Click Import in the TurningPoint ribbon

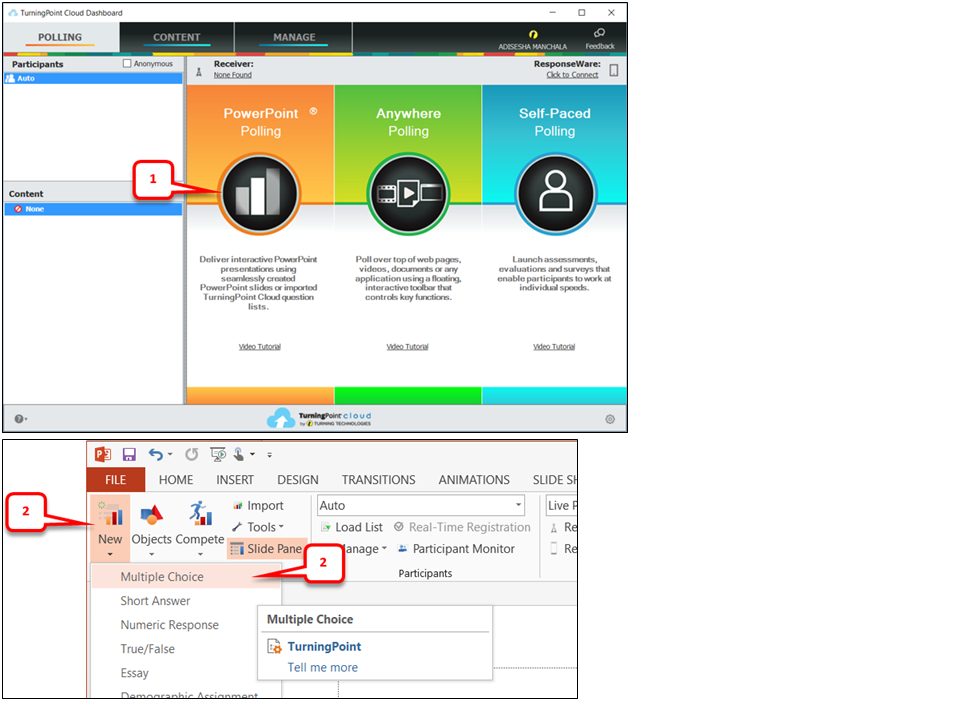(x=258, y=506)
